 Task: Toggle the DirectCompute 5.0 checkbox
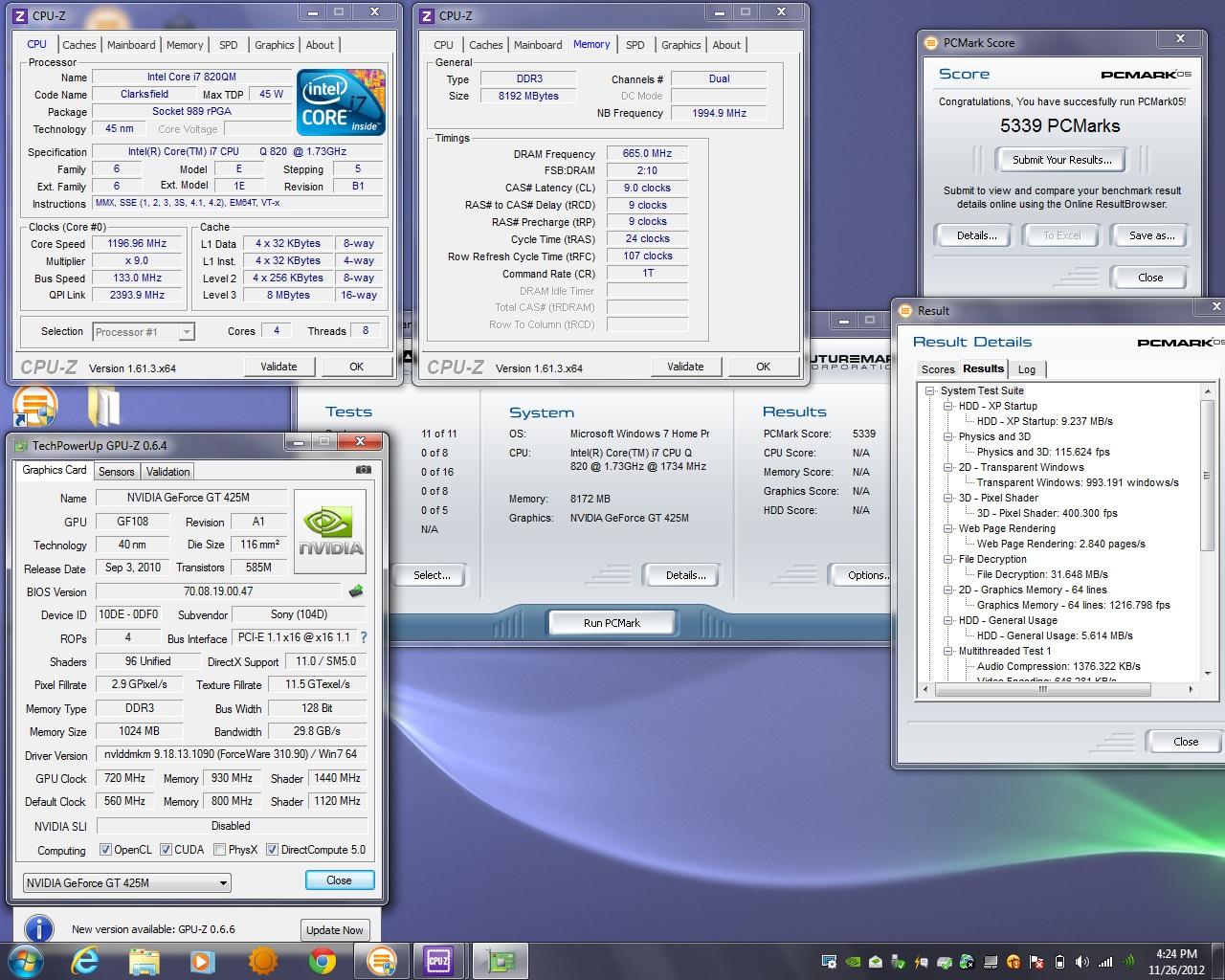tap(272, 850)
